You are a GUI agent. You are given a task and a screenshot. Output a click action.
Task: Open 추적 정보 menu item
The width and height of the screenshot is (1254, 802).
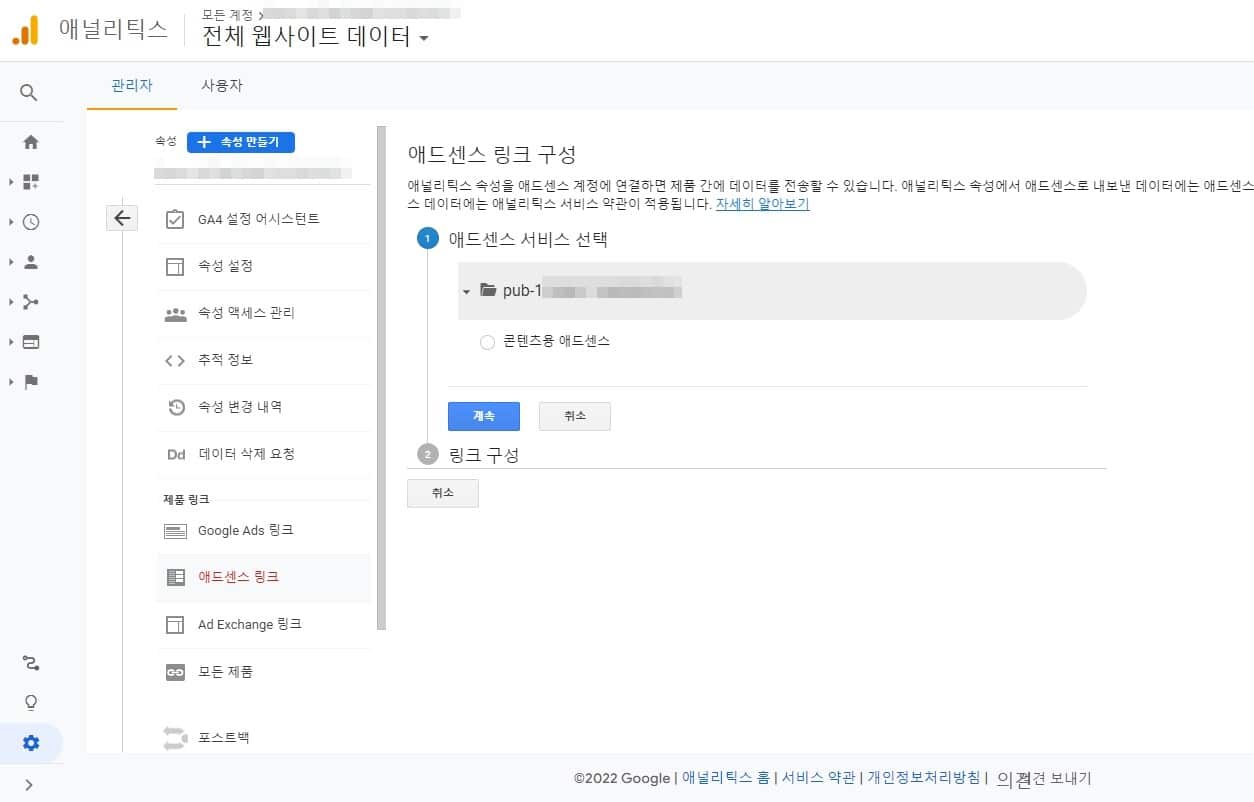(x=263, y=360)
